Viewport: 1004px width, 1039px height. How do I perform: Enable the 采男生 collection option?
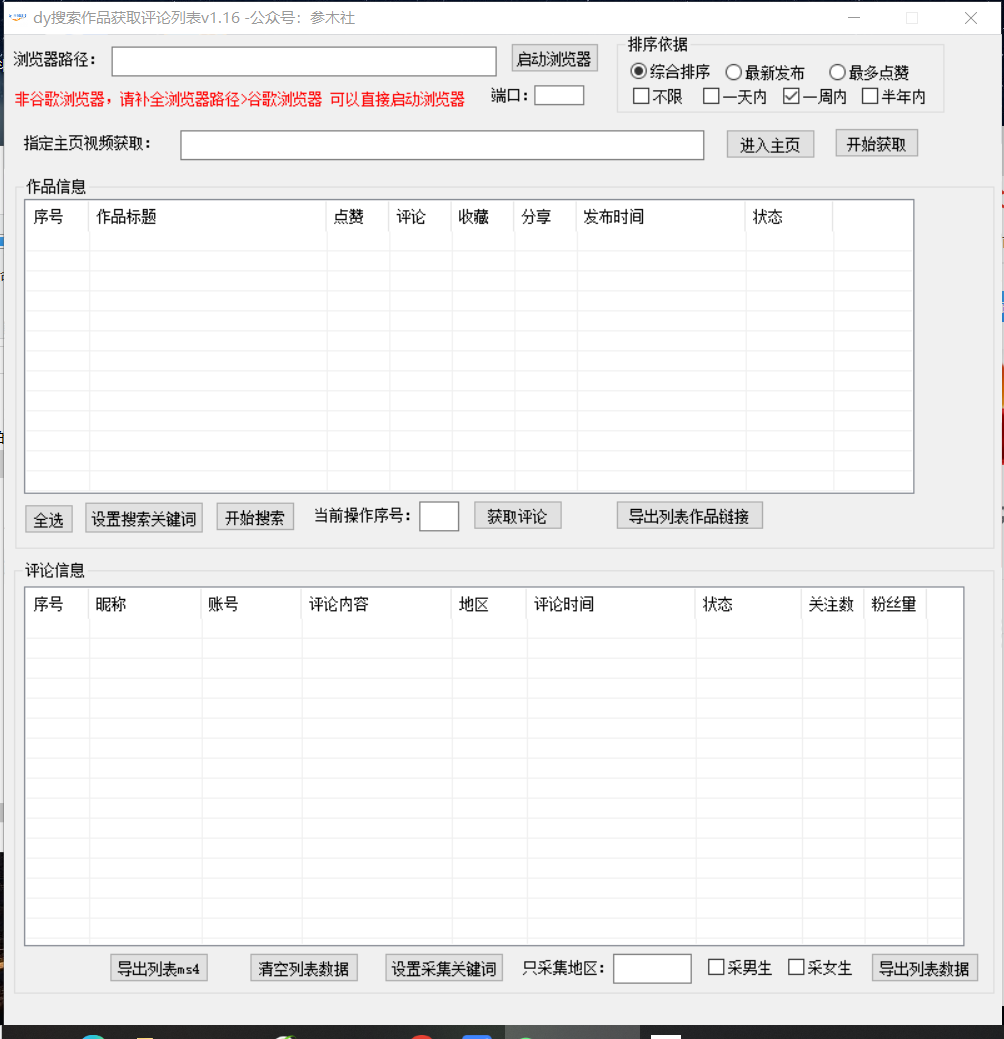(x=716, y=967)
